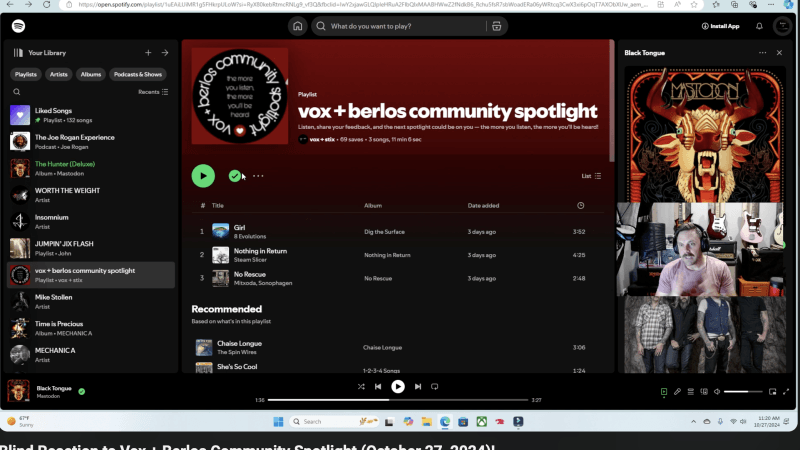Open The Joe Rogan Experience podcast
The height and width of the screenshot is (450, 800).
tap(91, 142)
